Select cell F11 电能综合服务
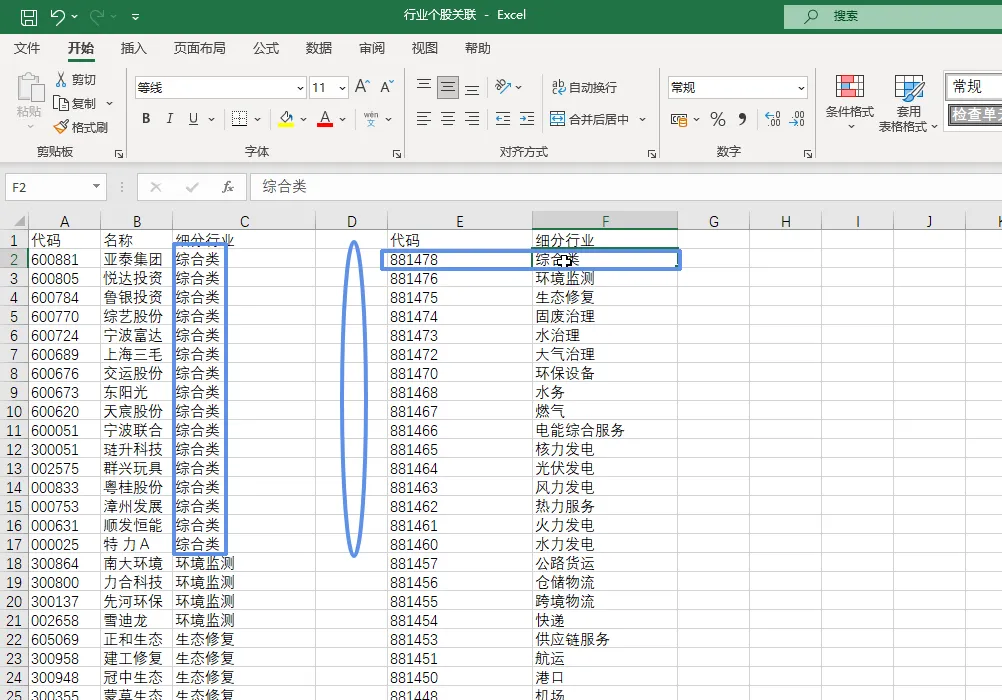 (x=605, y=430)
